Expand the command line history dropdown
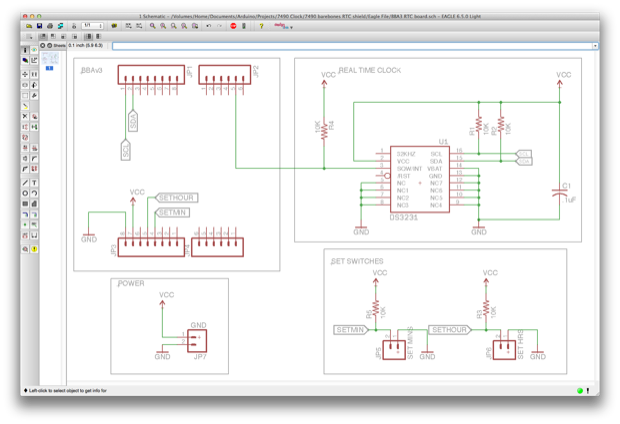Screen dimensions: 620x424 [595, 46]
